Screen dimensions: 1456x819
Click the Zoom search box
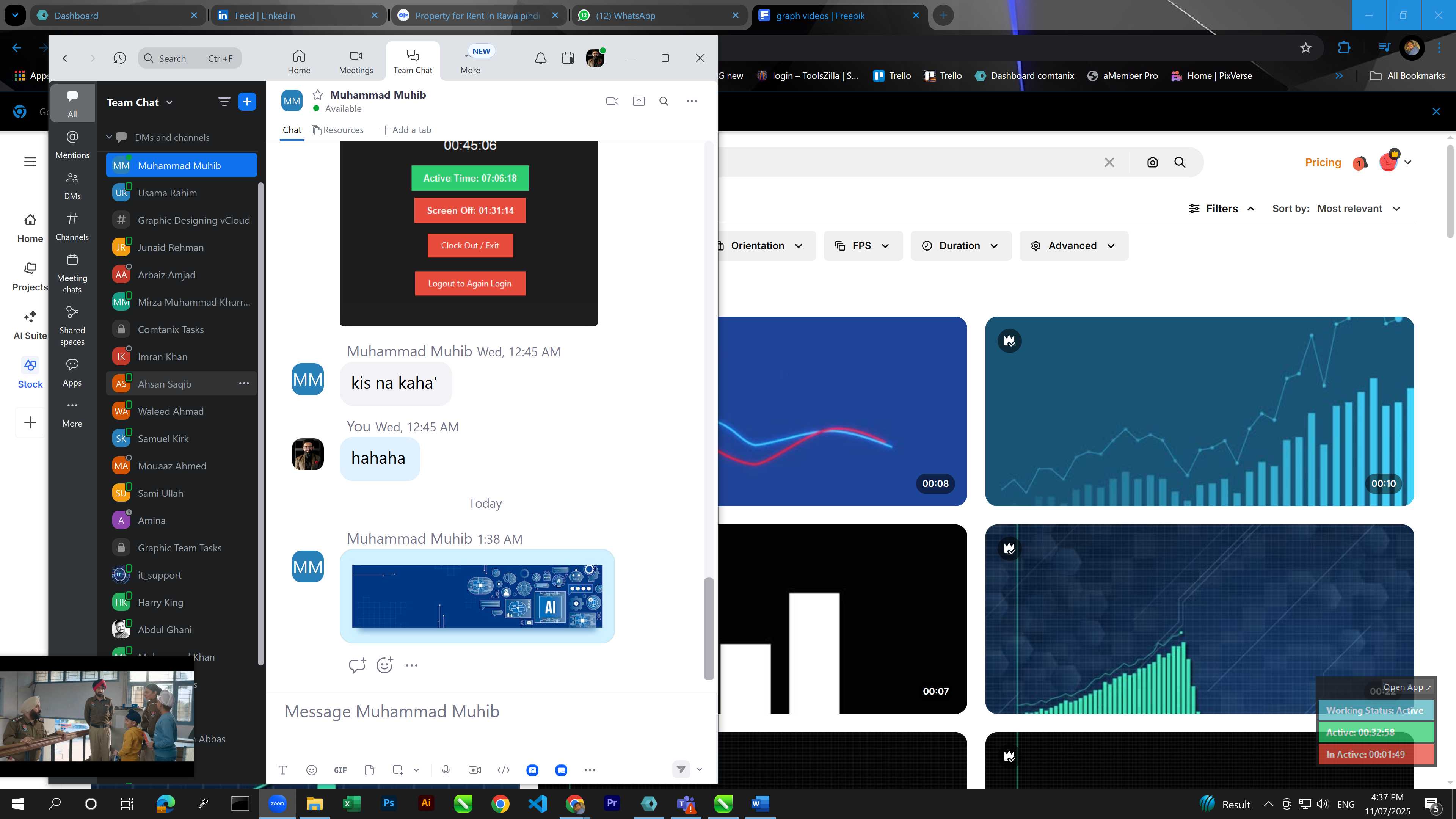(190, 58)
